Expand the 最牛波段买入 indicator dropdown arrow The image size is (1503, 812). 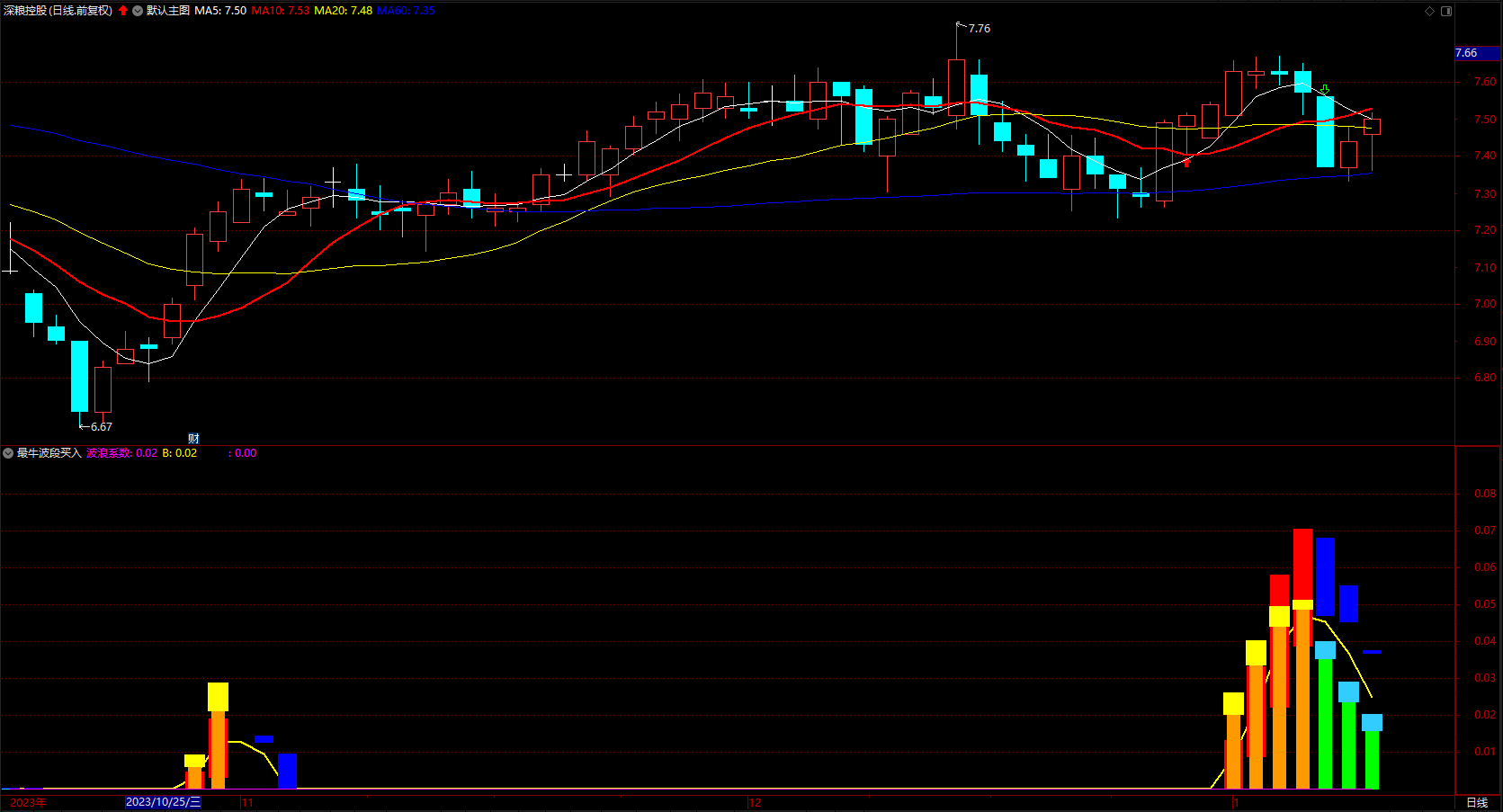pyautogui.click(x=8, y=453)
